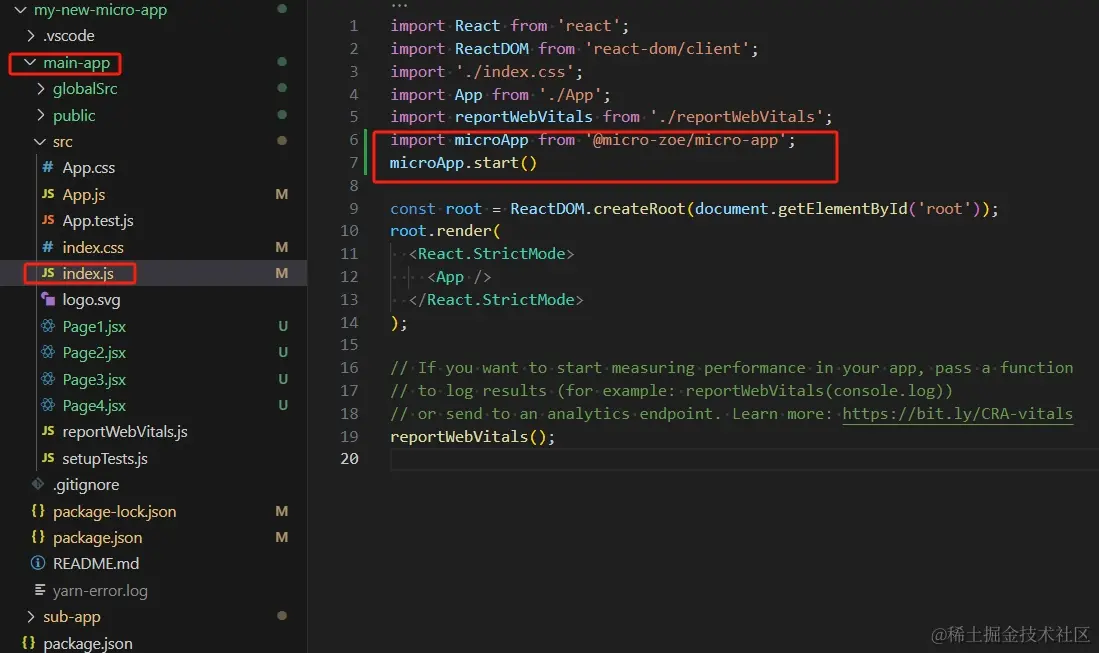Screen dimensions: 1099x653
Task: Open the .gitignore file
Action: click(86, 485)
